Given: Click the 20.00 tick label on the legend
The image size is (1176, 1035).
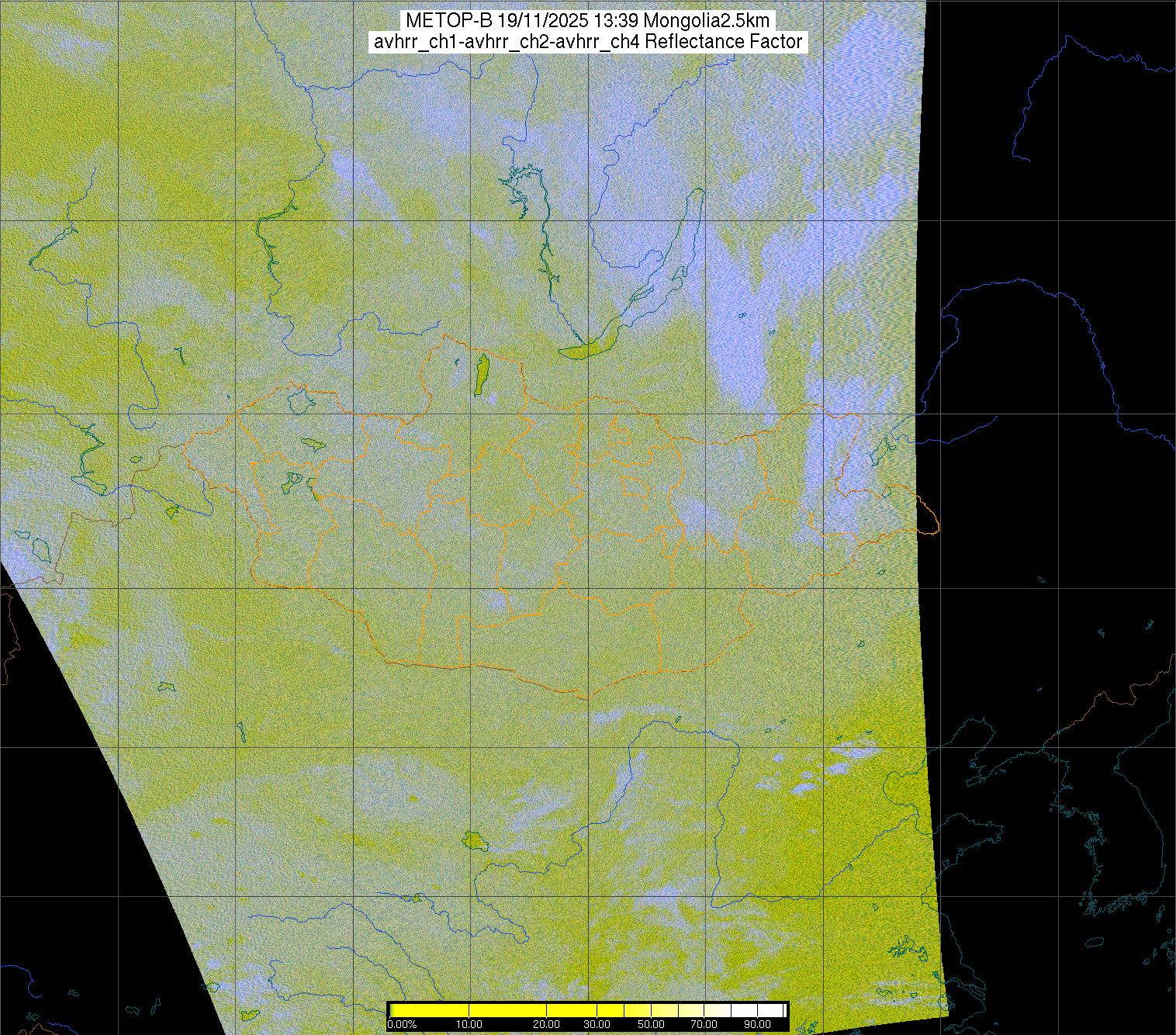Looking at the screenshot, I should point(547,1024).
